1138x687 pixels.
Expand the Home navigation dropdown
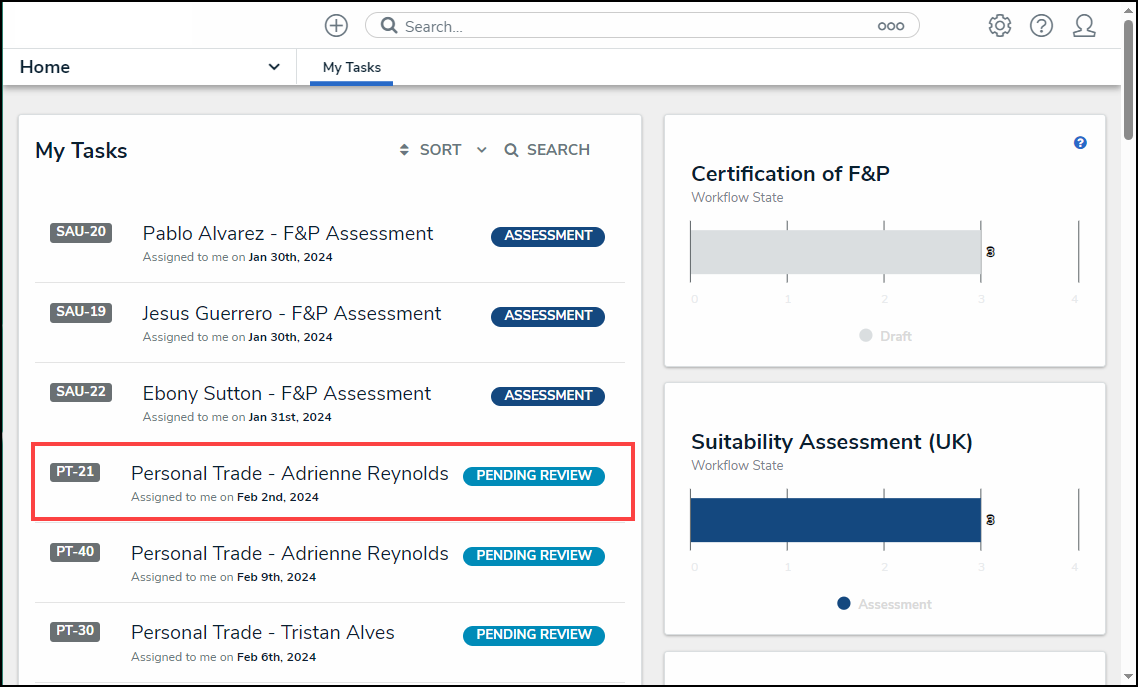point(274,67)
